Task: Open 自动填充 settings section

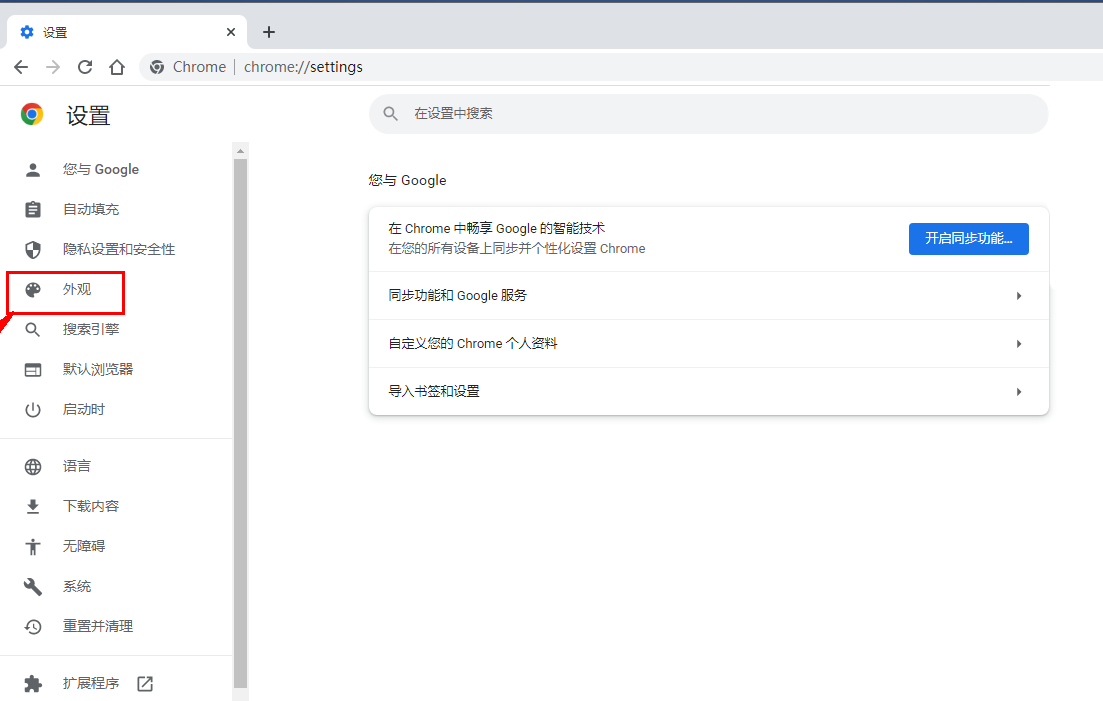Action: tap(91, 210)
